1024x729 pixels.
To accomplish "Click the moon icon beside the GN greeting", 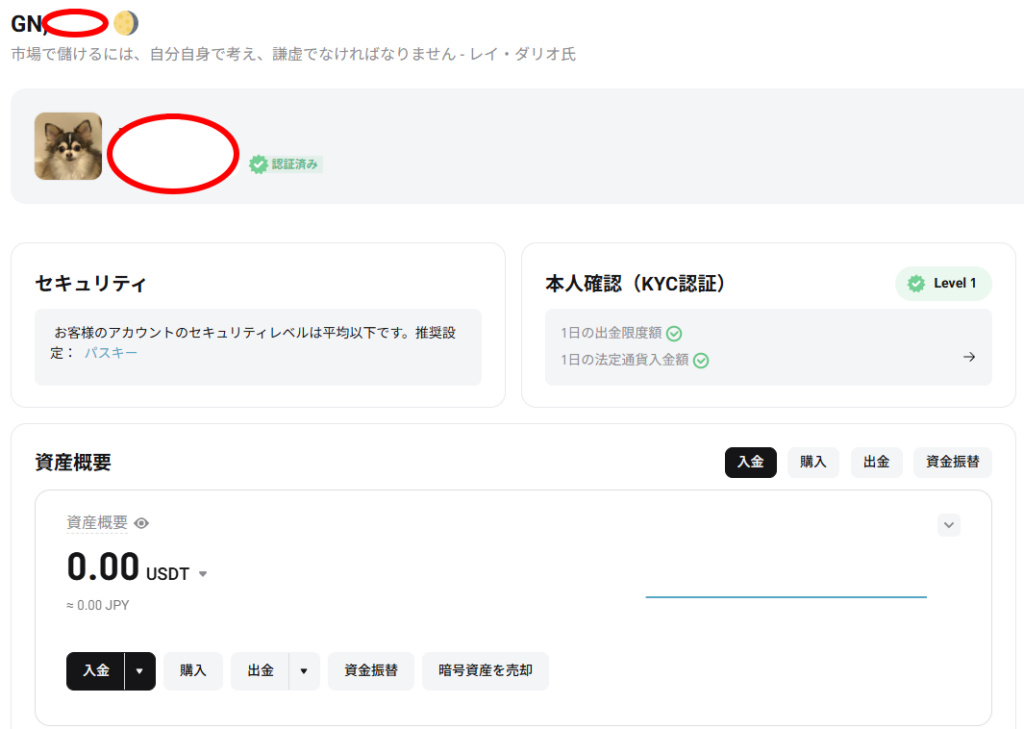I will pos(126,23).
